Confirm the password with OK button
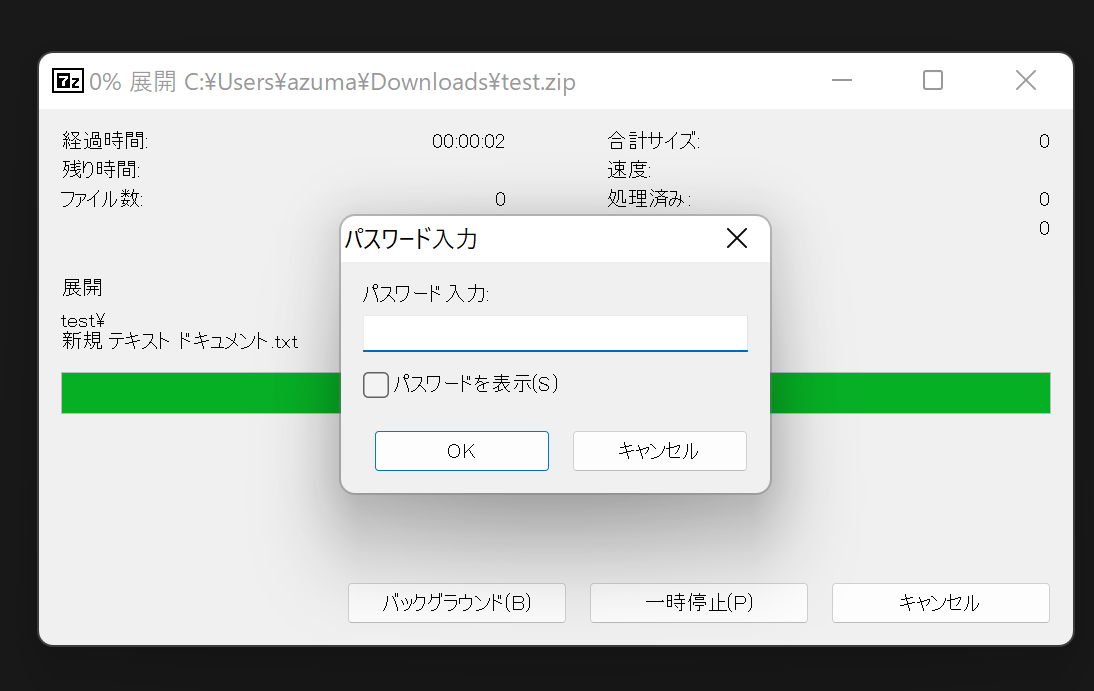The width and height of the screenshot is (1094, 691). coord(461,451)
